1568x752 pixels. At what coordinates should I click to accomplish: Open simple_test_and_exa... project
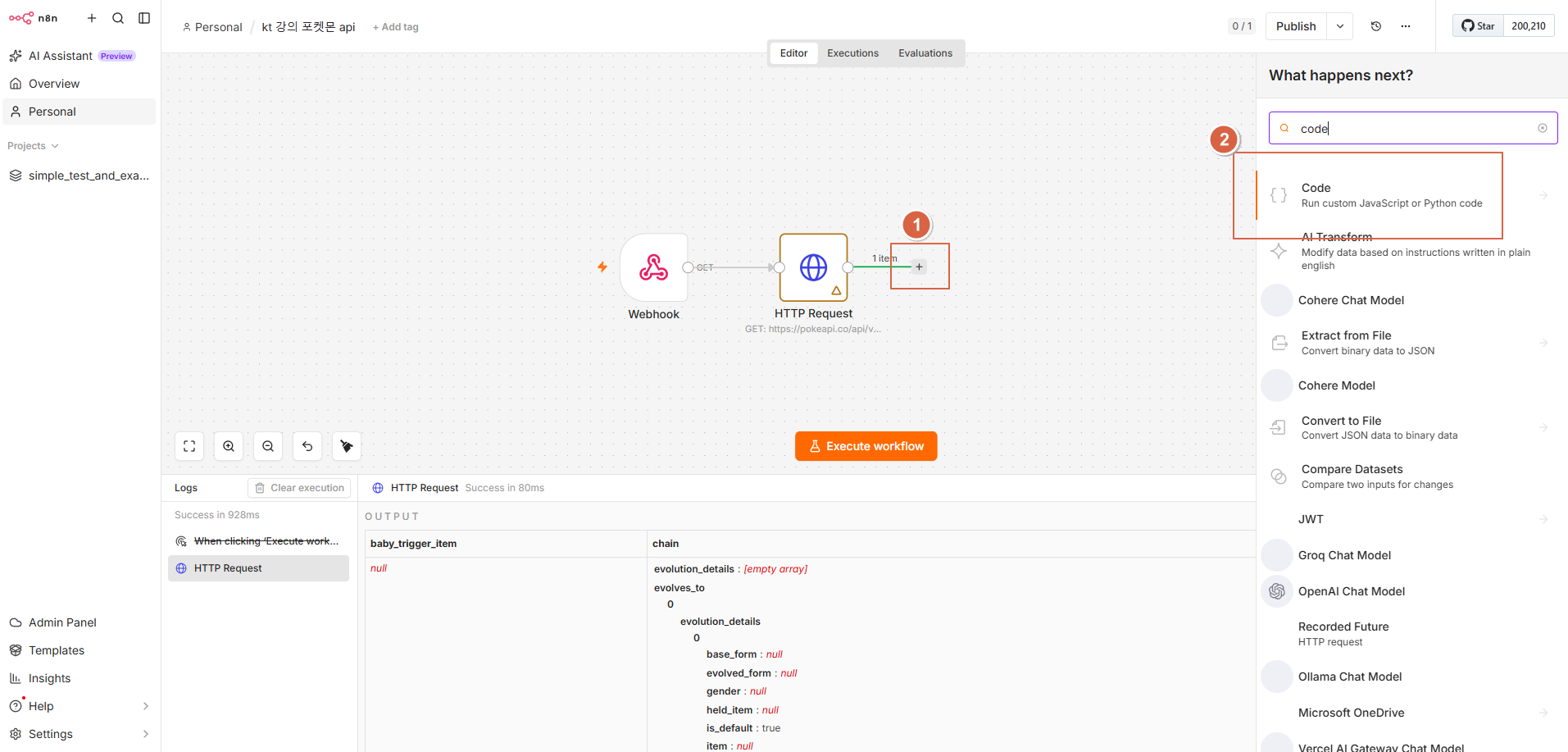[80, 175]
